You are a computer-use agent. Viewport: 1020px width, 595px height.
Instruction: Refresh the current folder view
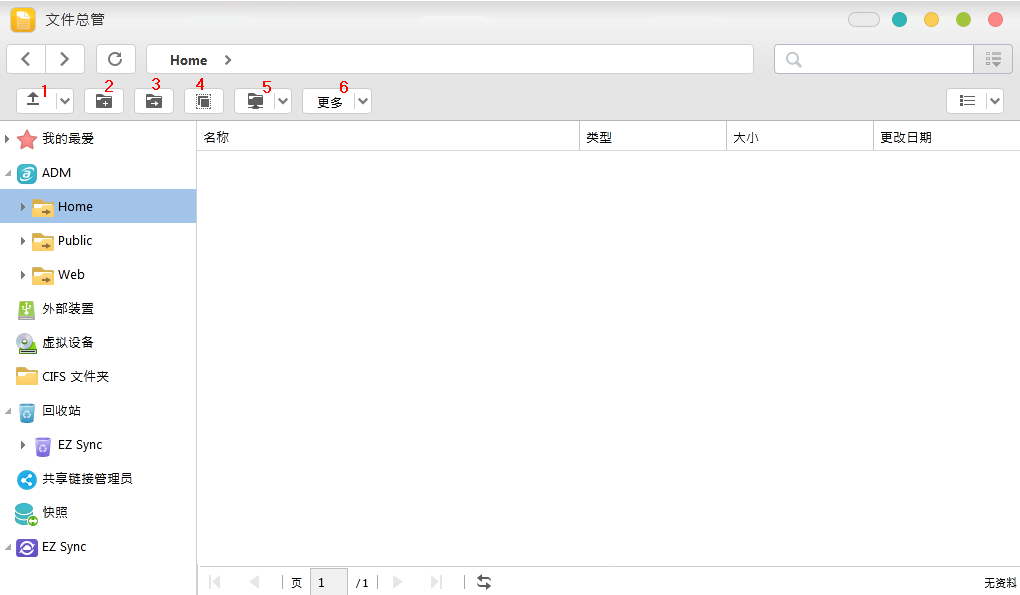click(115, 59)
